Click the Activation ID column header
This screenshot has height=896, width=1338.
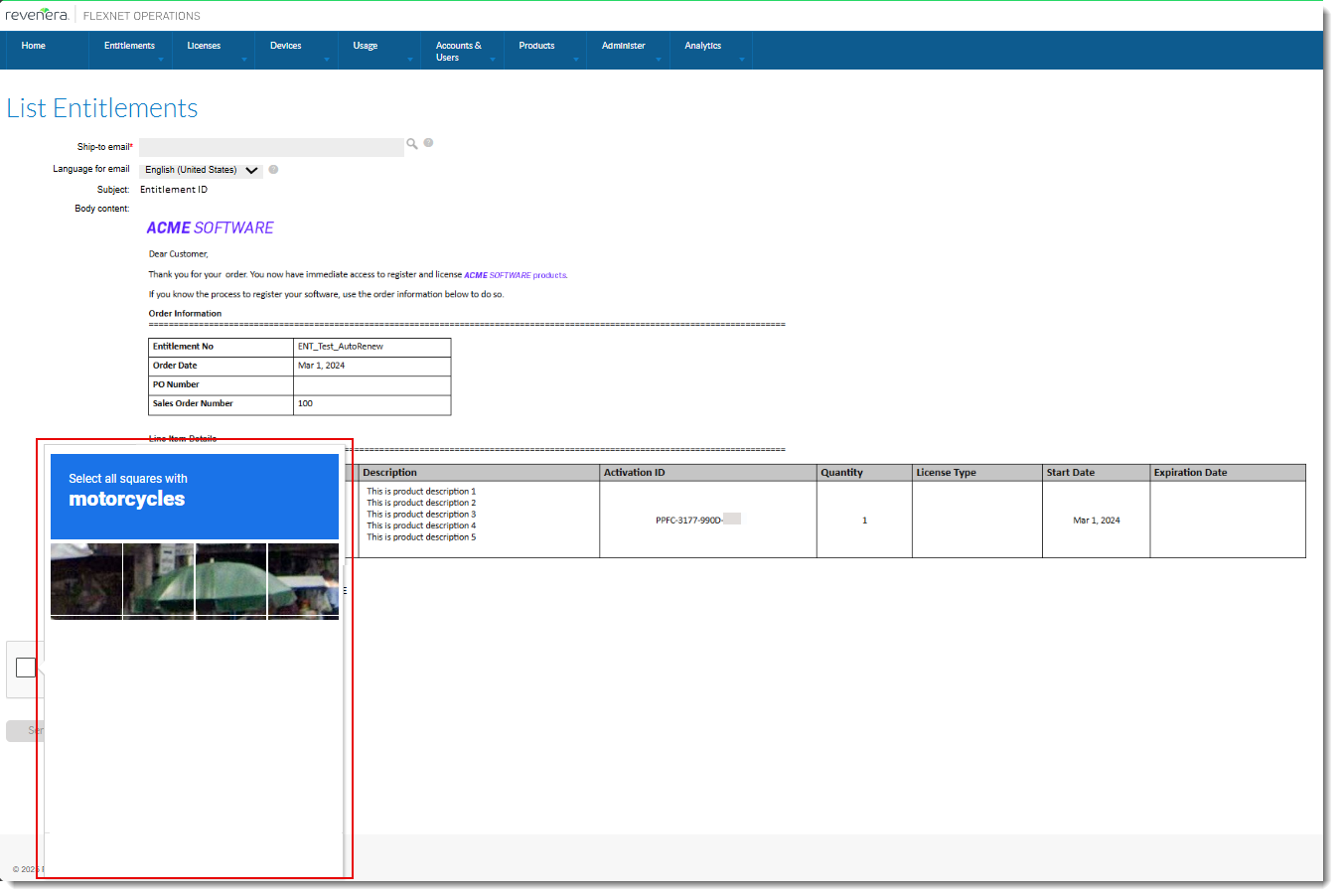click(x=634, y=473)
